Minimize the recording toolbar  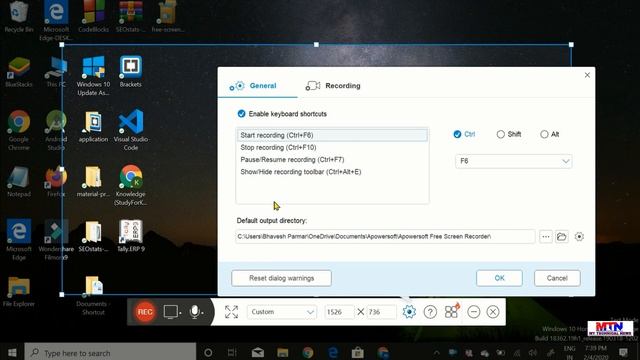pyautogui.click(x=473, y=312)
